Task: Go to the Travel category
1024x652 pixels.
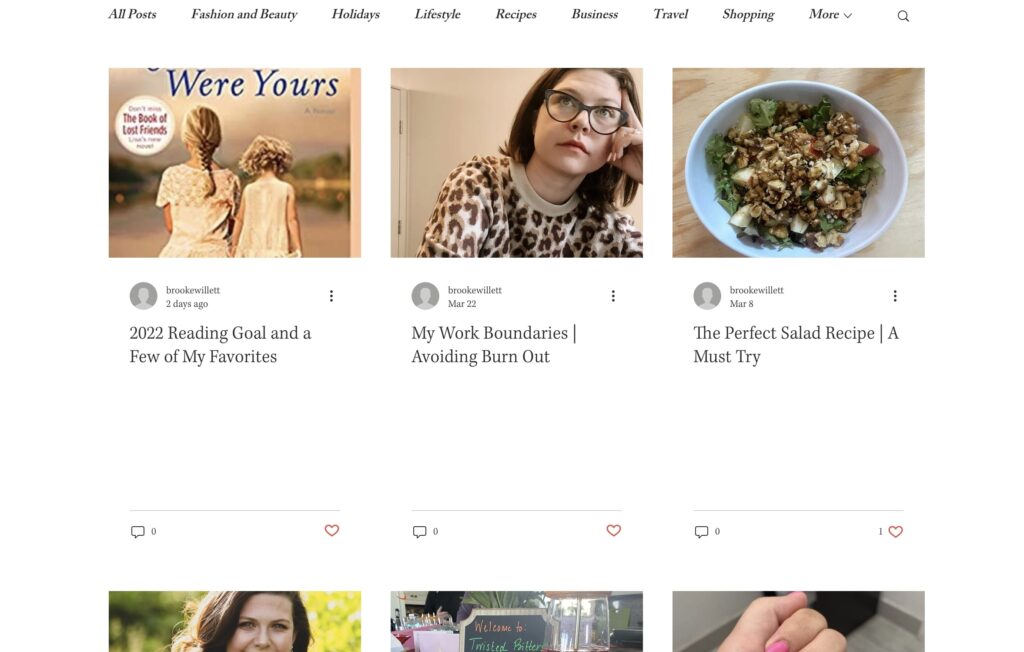Action: tap(670, 15)
